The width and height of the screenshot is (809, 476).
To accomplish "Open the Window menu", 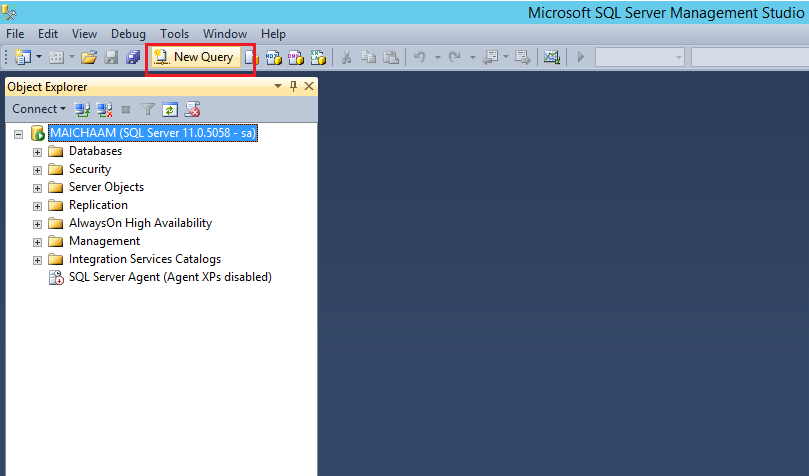I will (225, 34).
